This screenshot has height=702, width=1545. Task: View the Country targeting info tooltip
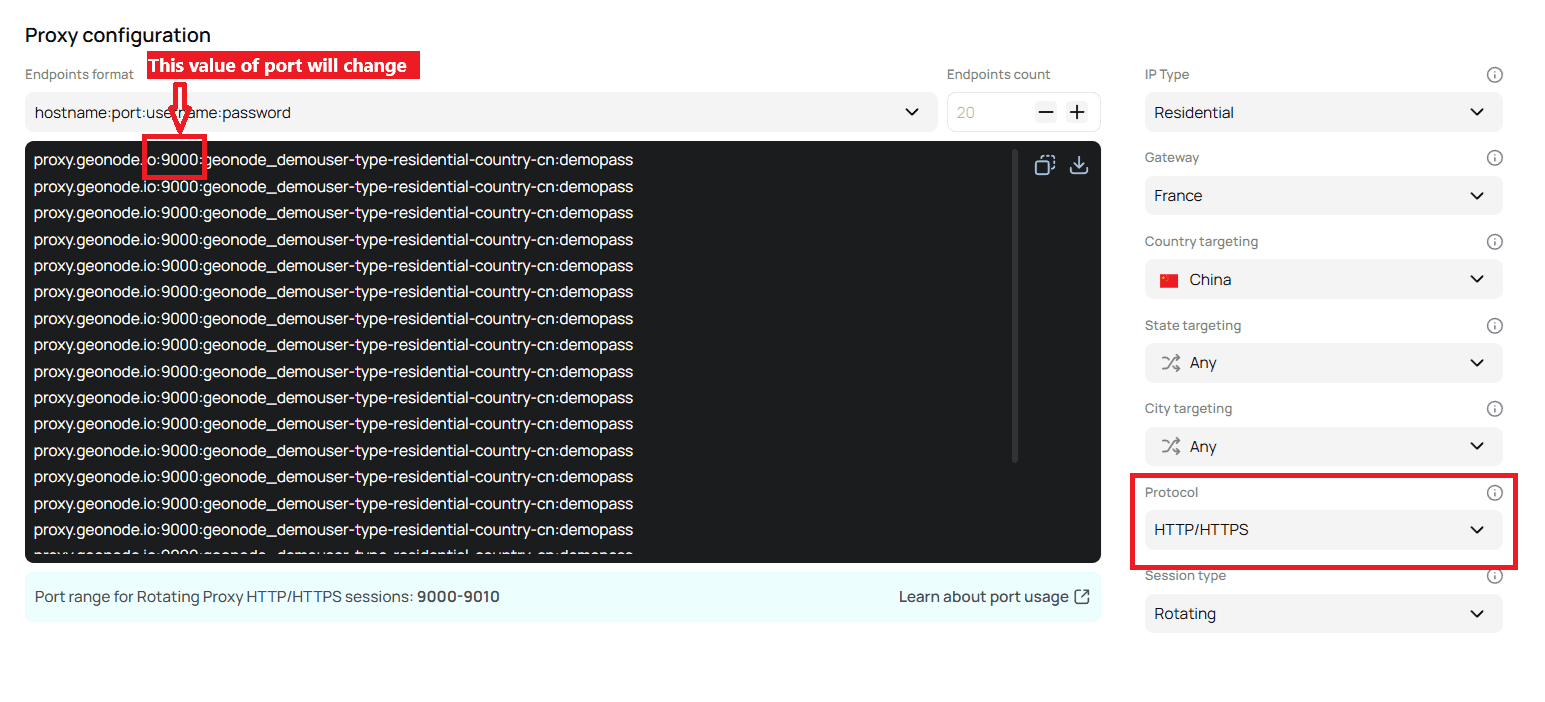pyautogui.click(x=1494, y=241)
